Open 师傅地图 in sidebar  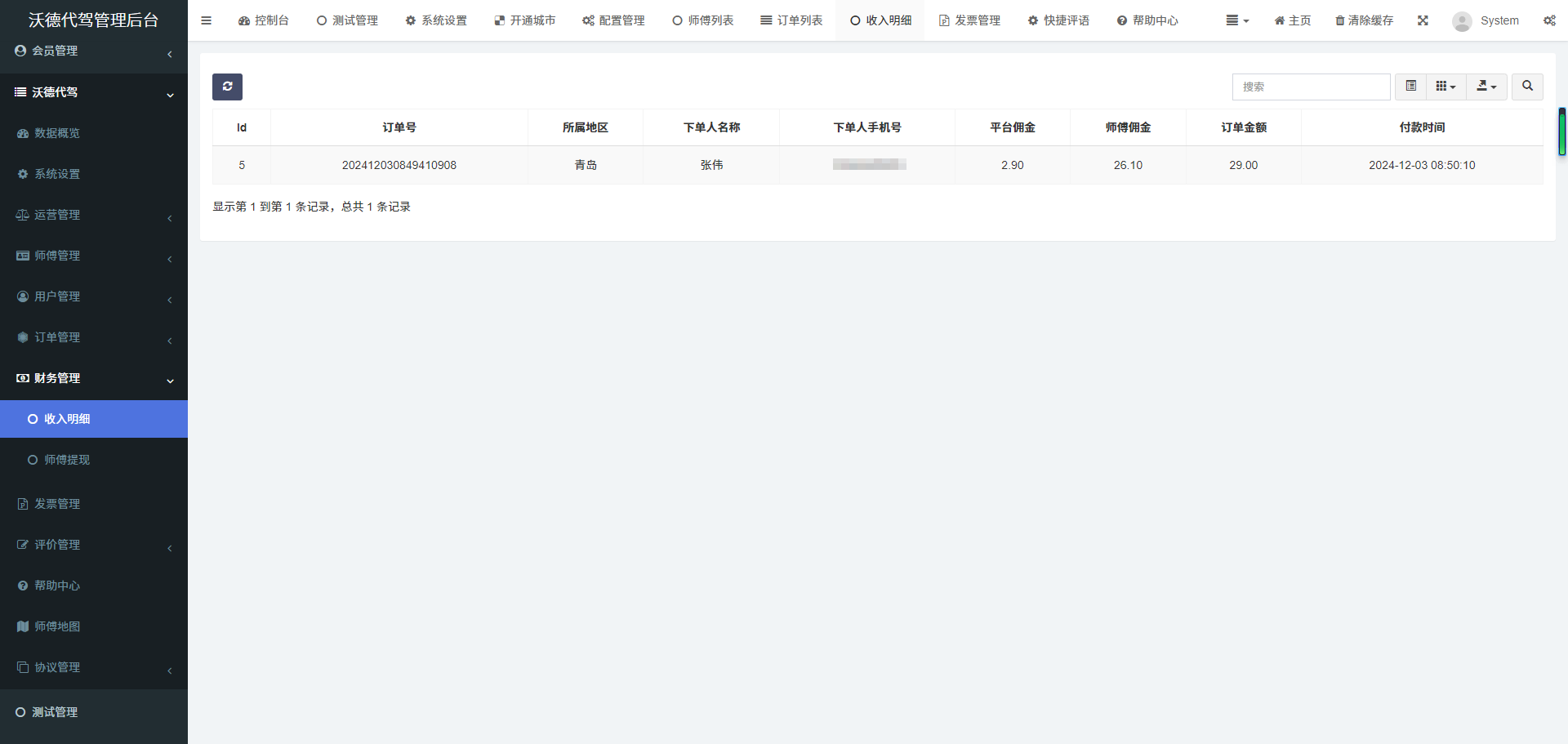tap(94, 626)
